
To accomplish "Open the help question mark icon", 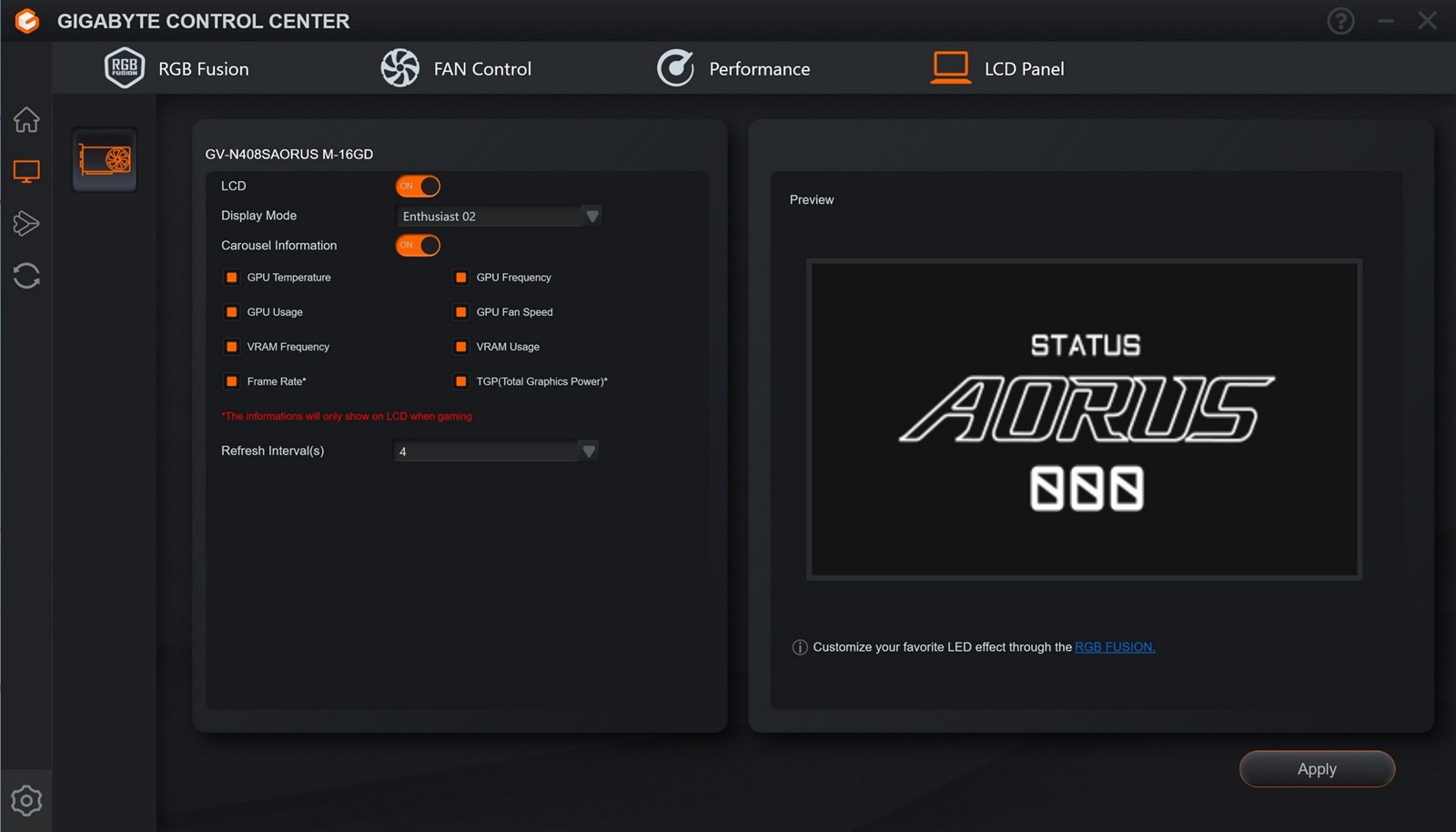I will [1340, 20].
